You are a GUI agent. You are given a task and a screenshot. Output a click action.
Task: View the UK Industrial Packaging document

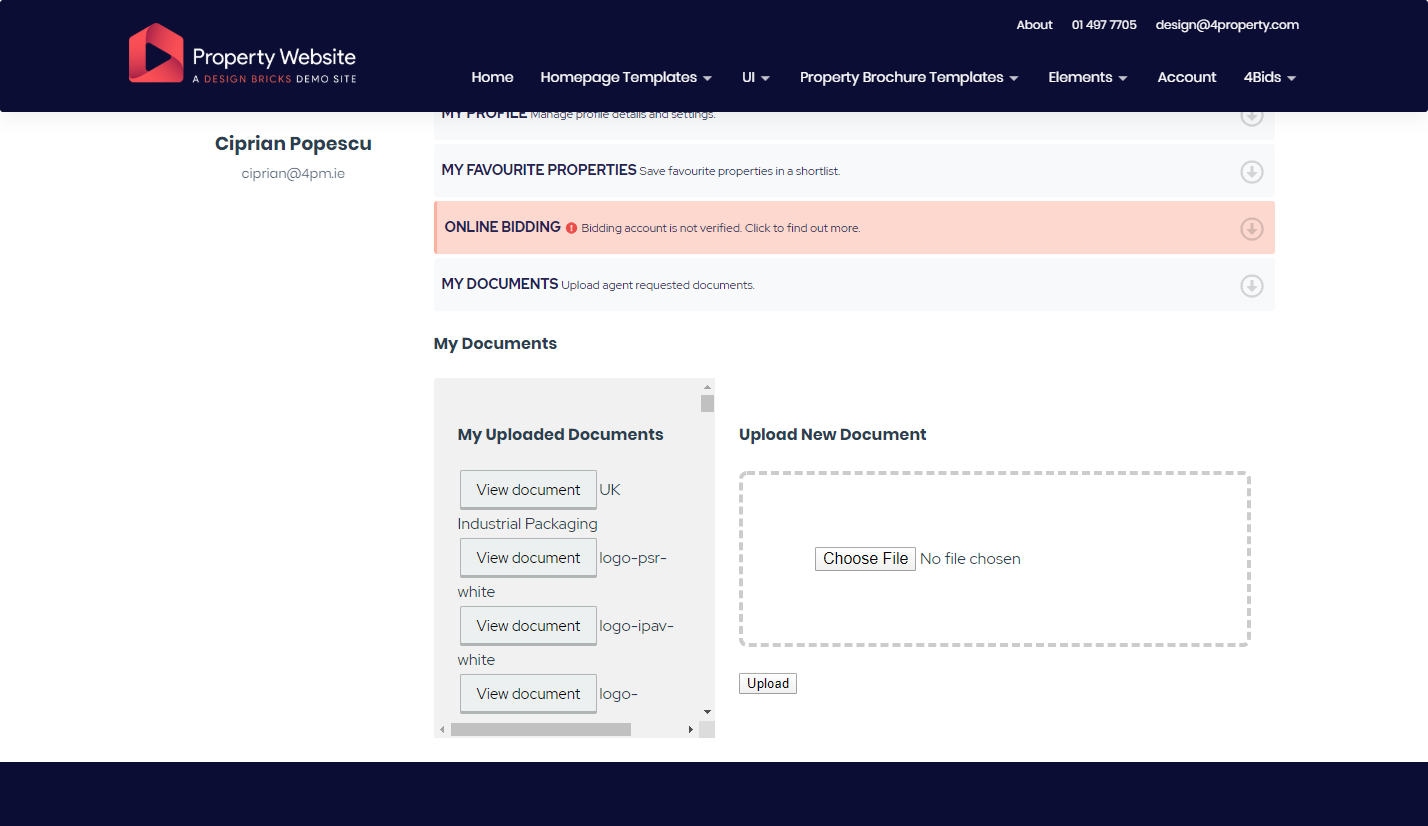click(528, 490)
